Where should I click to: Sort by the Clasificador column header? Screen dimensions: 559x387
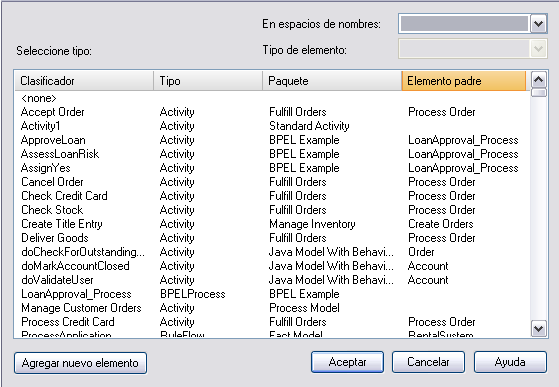84,81
